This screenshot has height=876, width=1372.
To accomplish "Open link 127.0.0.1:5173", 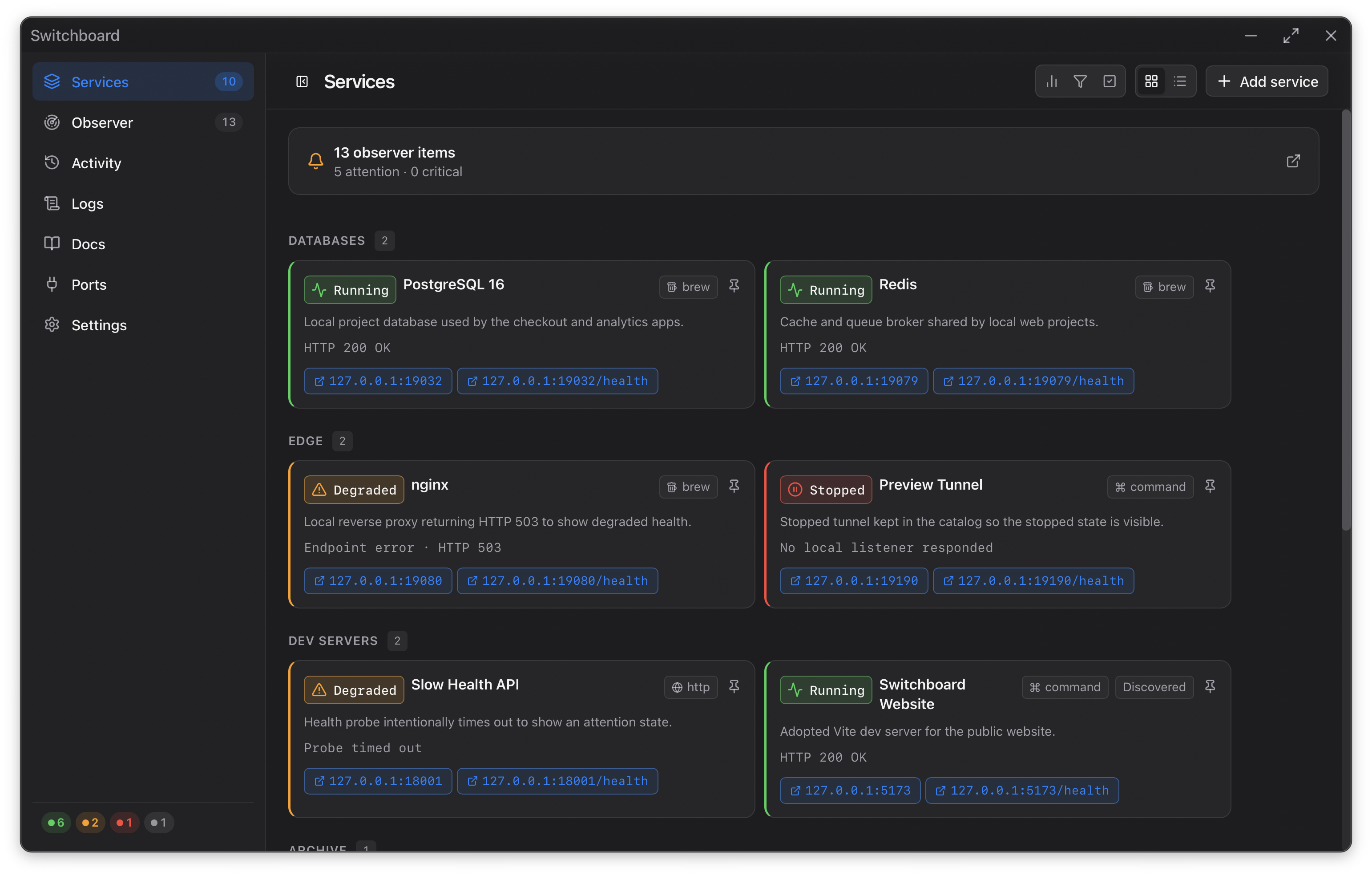I will point(850,791).
